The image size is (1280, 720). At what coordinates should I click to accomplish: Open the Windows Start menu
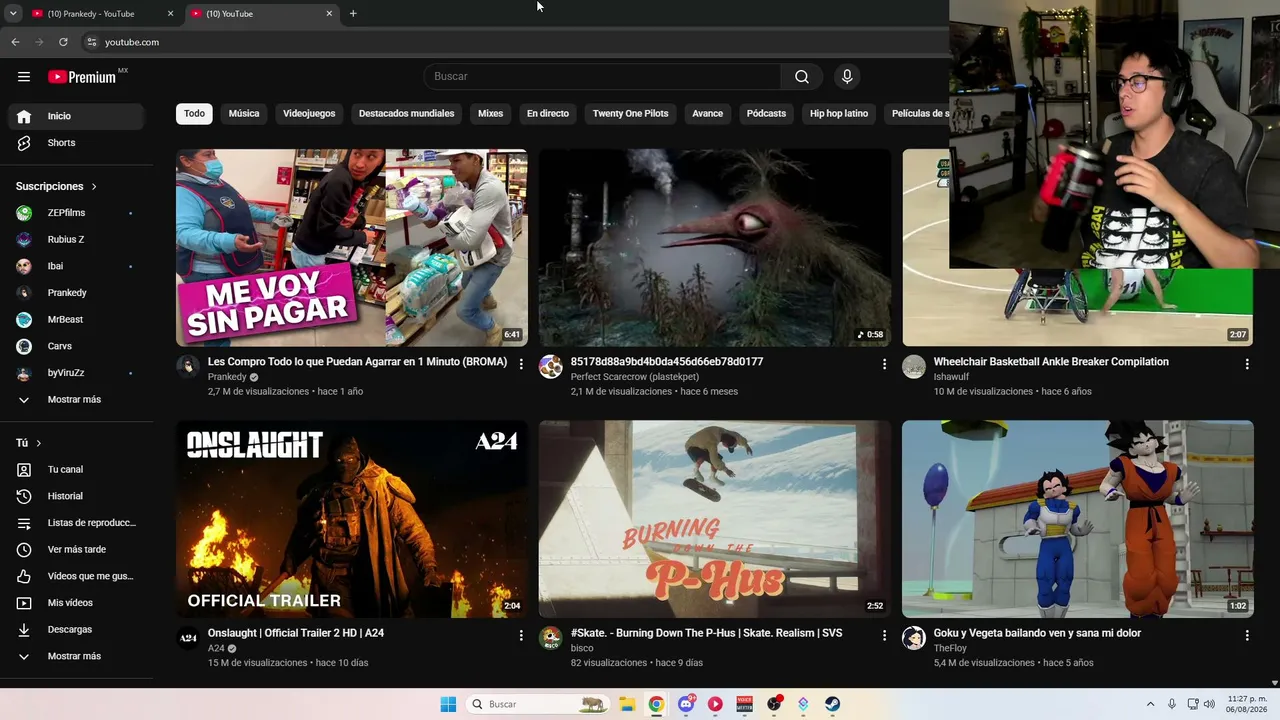pos(448,704)
